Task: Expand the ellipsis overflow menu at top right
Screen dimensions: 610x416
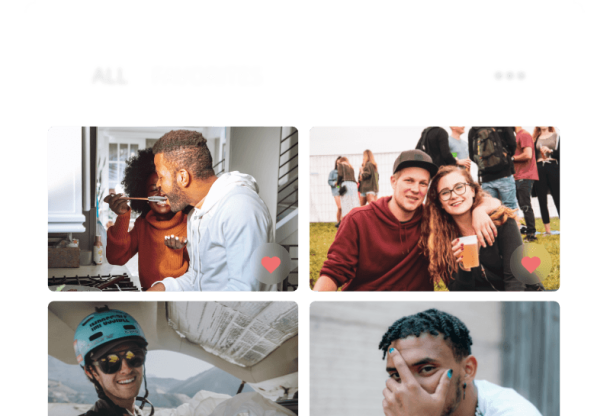Action: click(x=510, y=75)
